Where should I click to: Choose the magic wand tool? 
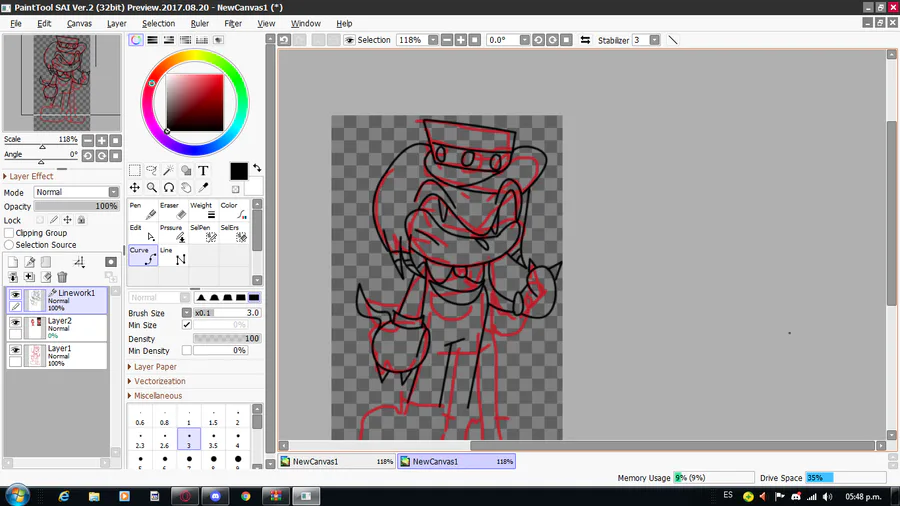pos(169,170)
